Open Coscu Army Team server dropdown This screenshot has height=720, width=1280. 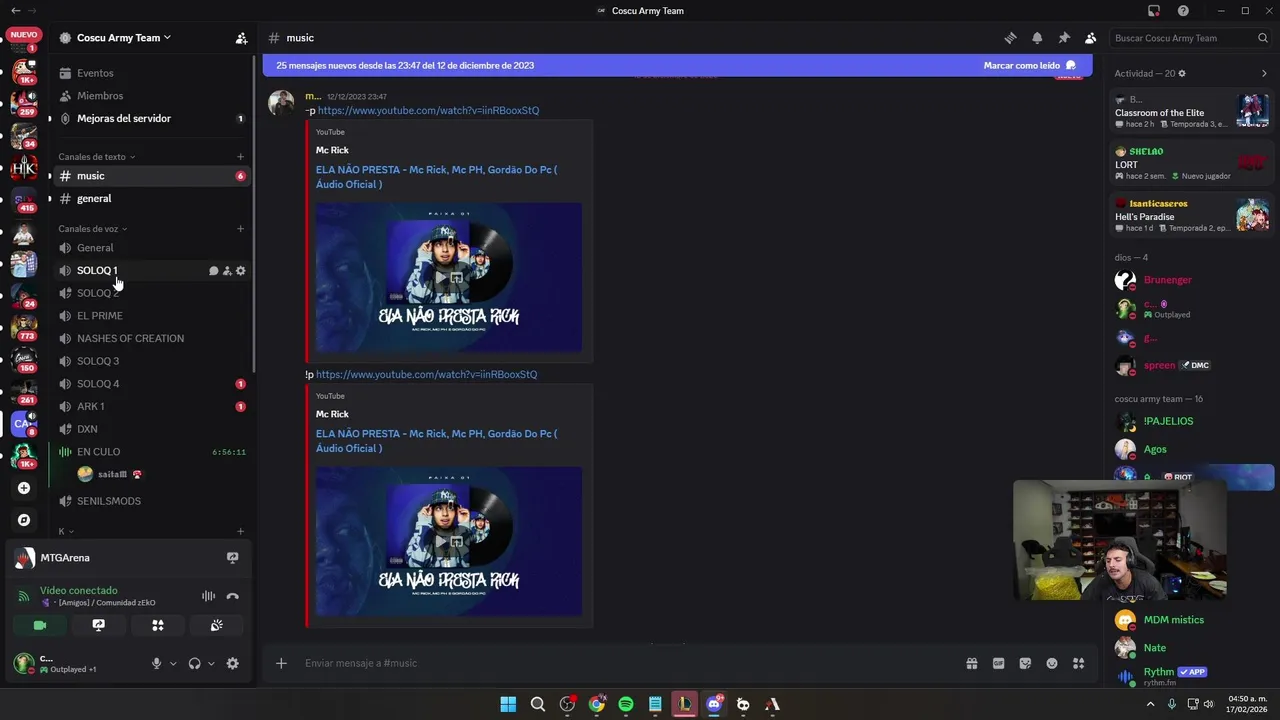tap(123, 38)
